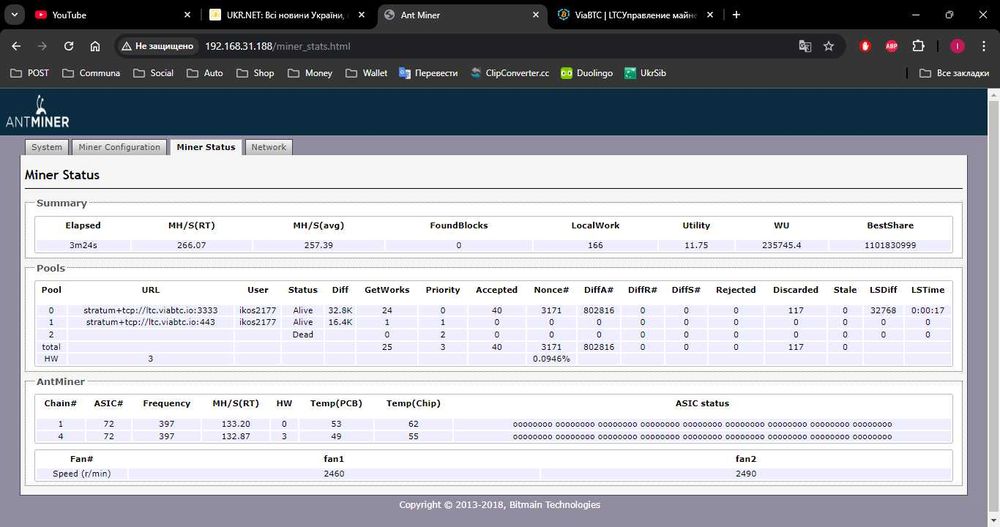The width and height of the screenshot is (1000, 527).
Task: Open the Wallet bookmarks folder
Action: click(x=367, y=73)
